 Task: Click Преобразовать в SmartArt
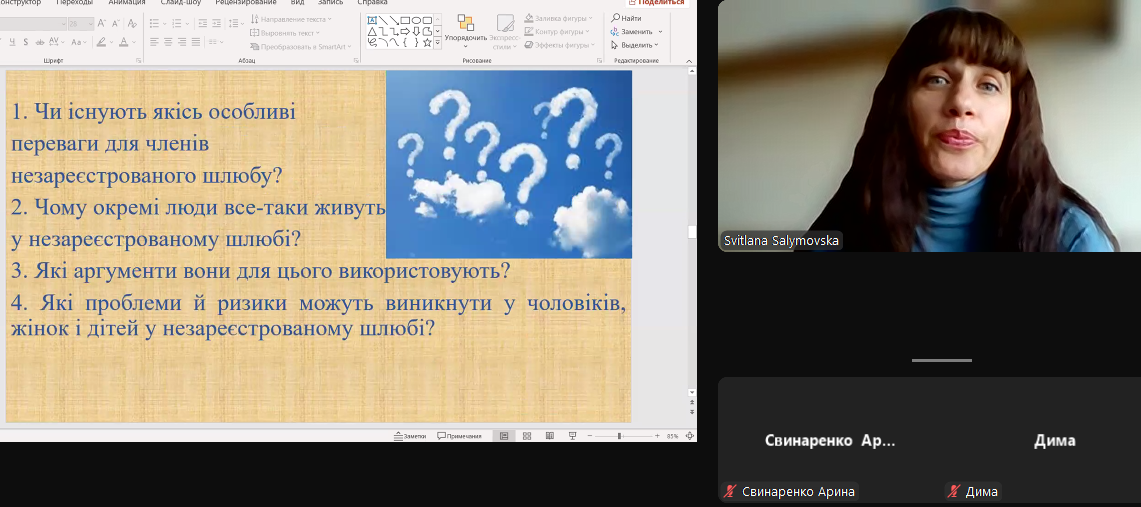(300, 47)
